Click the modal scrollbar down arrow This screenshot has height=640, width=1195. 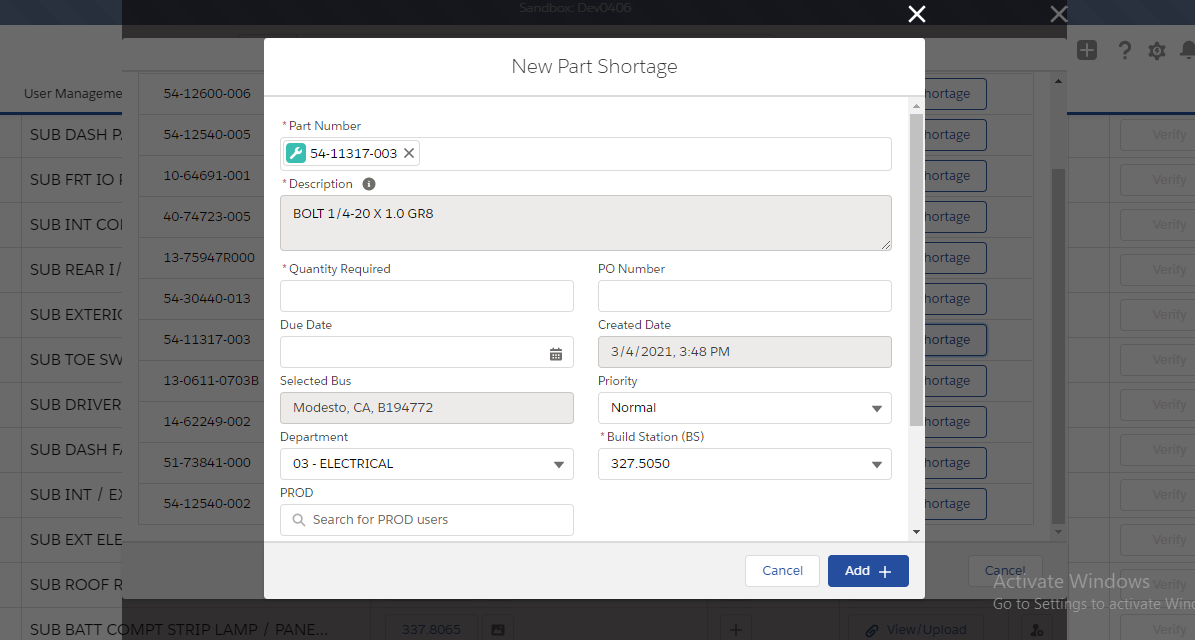916,532
